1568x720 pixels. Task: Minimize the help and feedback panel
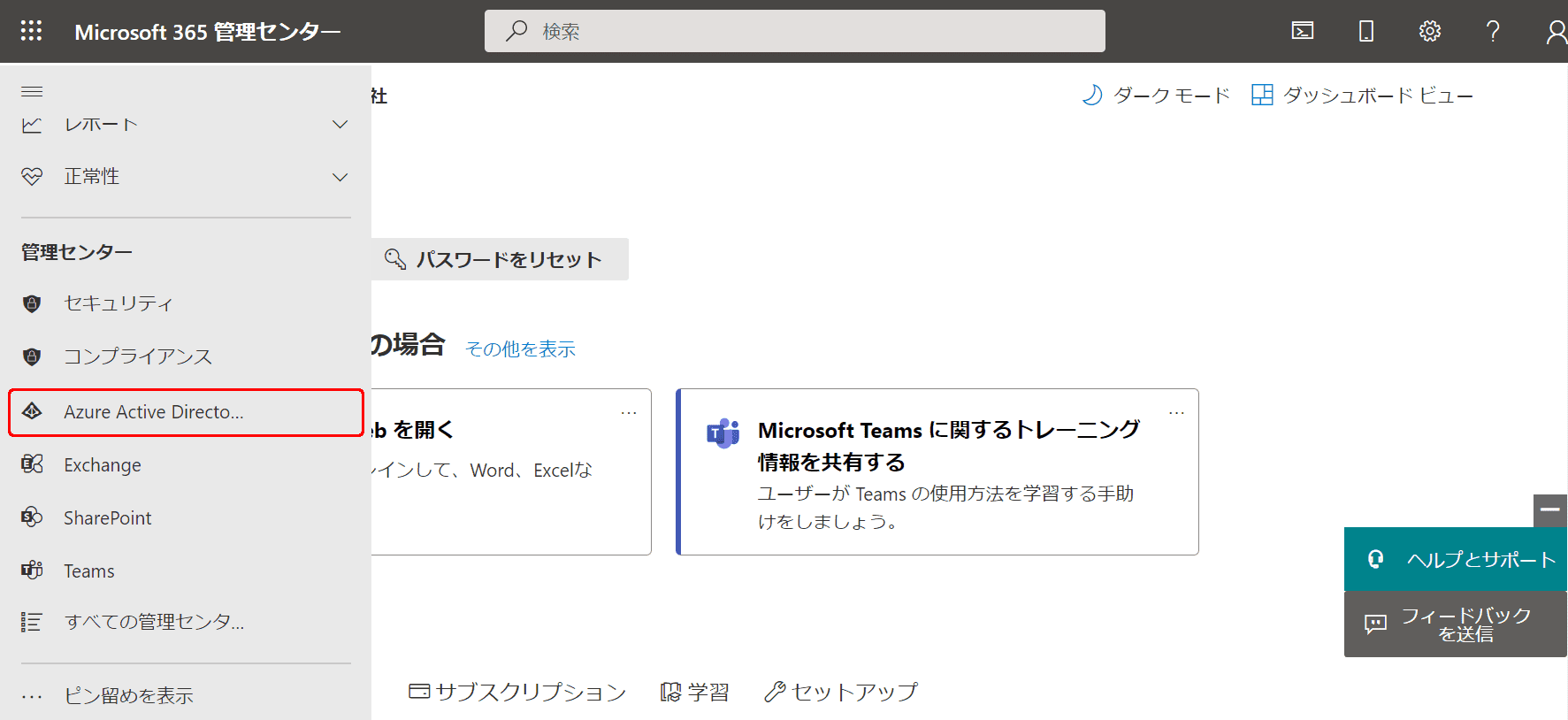[x=1549, y=509]
